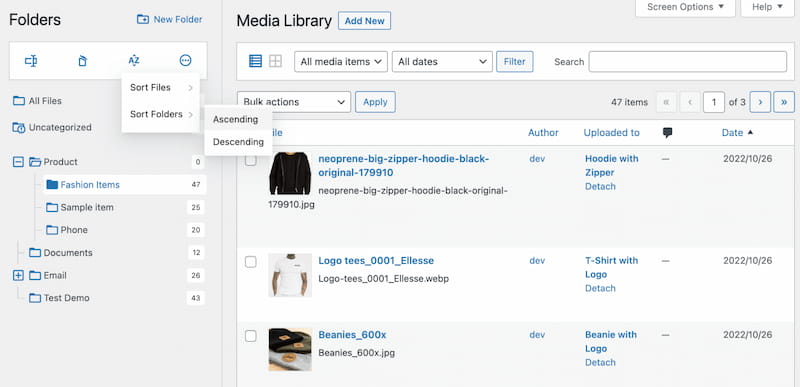Open the Beanies_600x file title
The width and height of the screenshot is (800, 387).
click(352, 335)
